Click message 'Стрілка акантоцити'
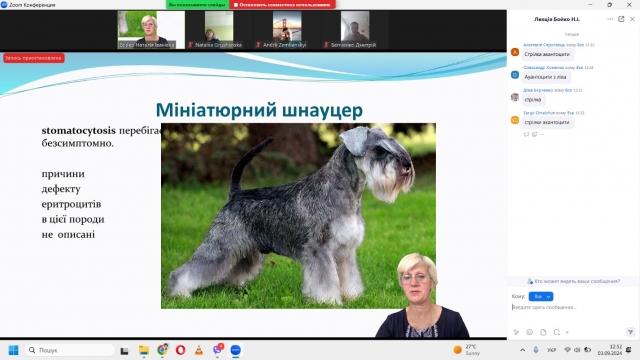640x360 pixels. (547, 54)
